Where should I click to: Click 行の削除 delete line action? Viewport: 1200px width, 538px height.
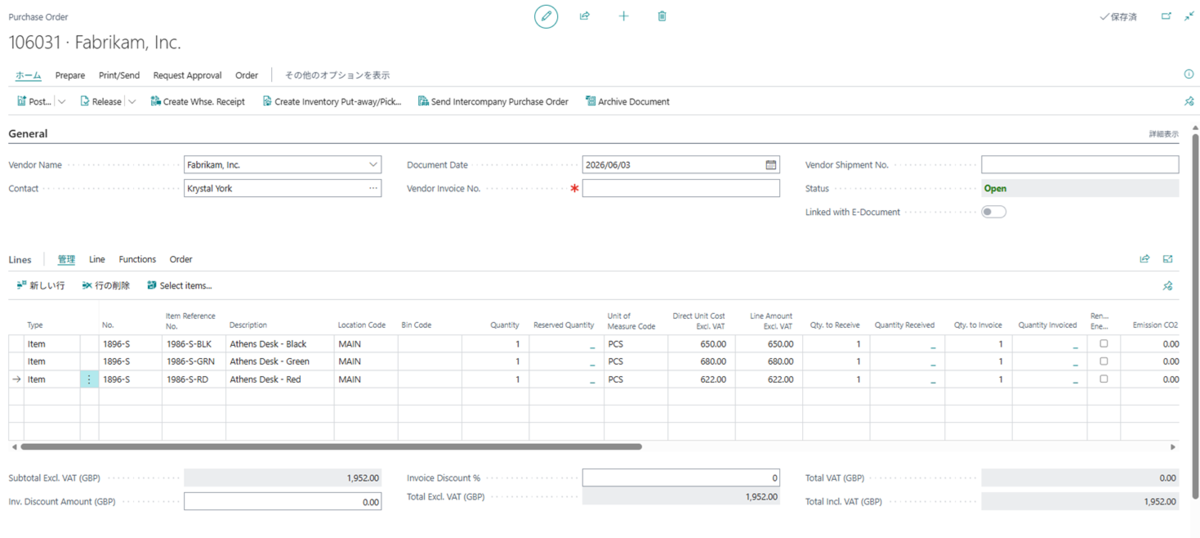click(x=106, y=285)
